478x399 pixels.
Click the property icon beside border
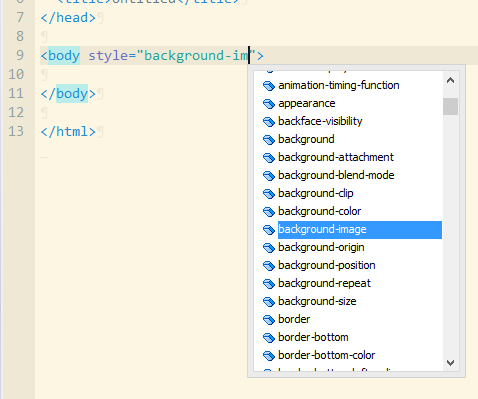(x=269, y=320)
